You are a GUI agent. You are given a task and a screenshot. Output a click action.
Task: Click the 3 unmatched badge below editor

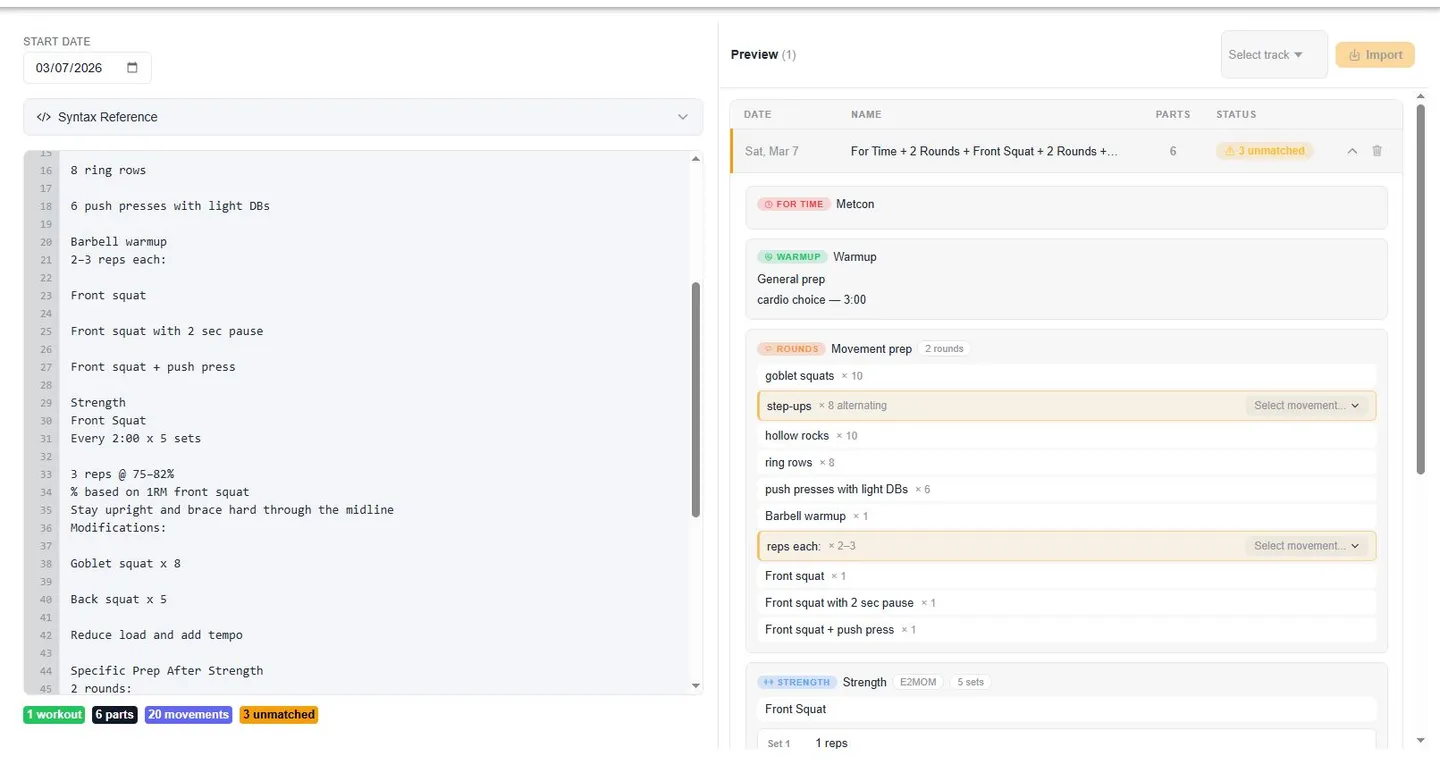coord(279,715)
